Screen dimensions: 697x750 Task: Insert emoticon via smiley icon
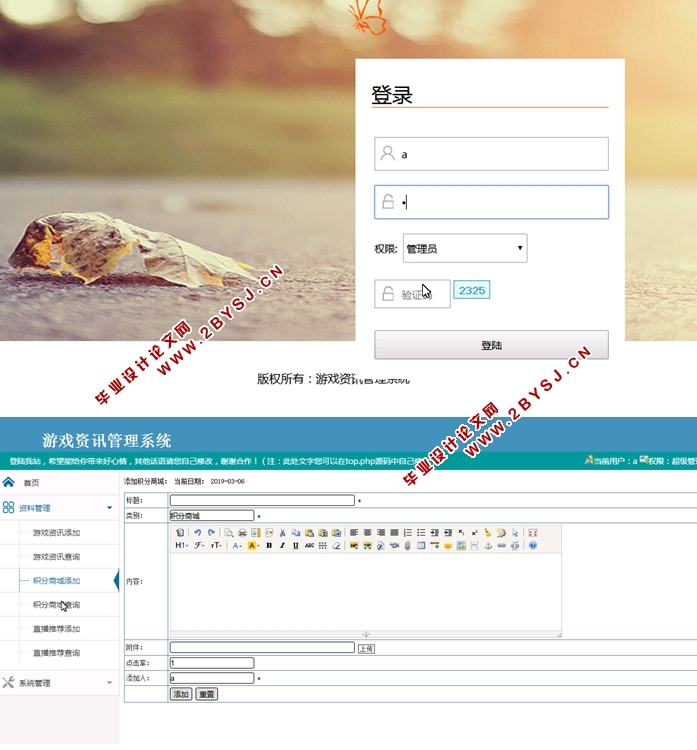[448, 545]
